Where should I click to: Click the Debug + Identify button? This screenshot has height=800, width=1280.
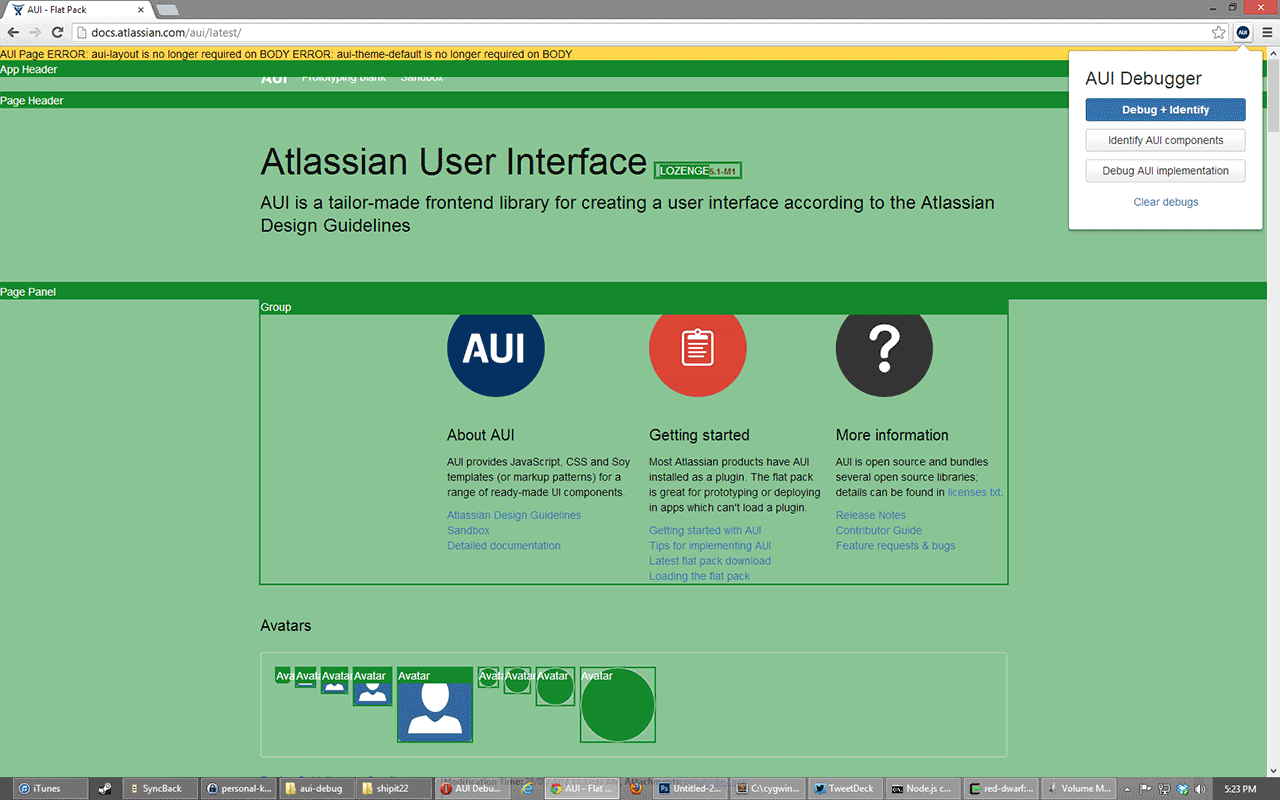point(1165,110)
